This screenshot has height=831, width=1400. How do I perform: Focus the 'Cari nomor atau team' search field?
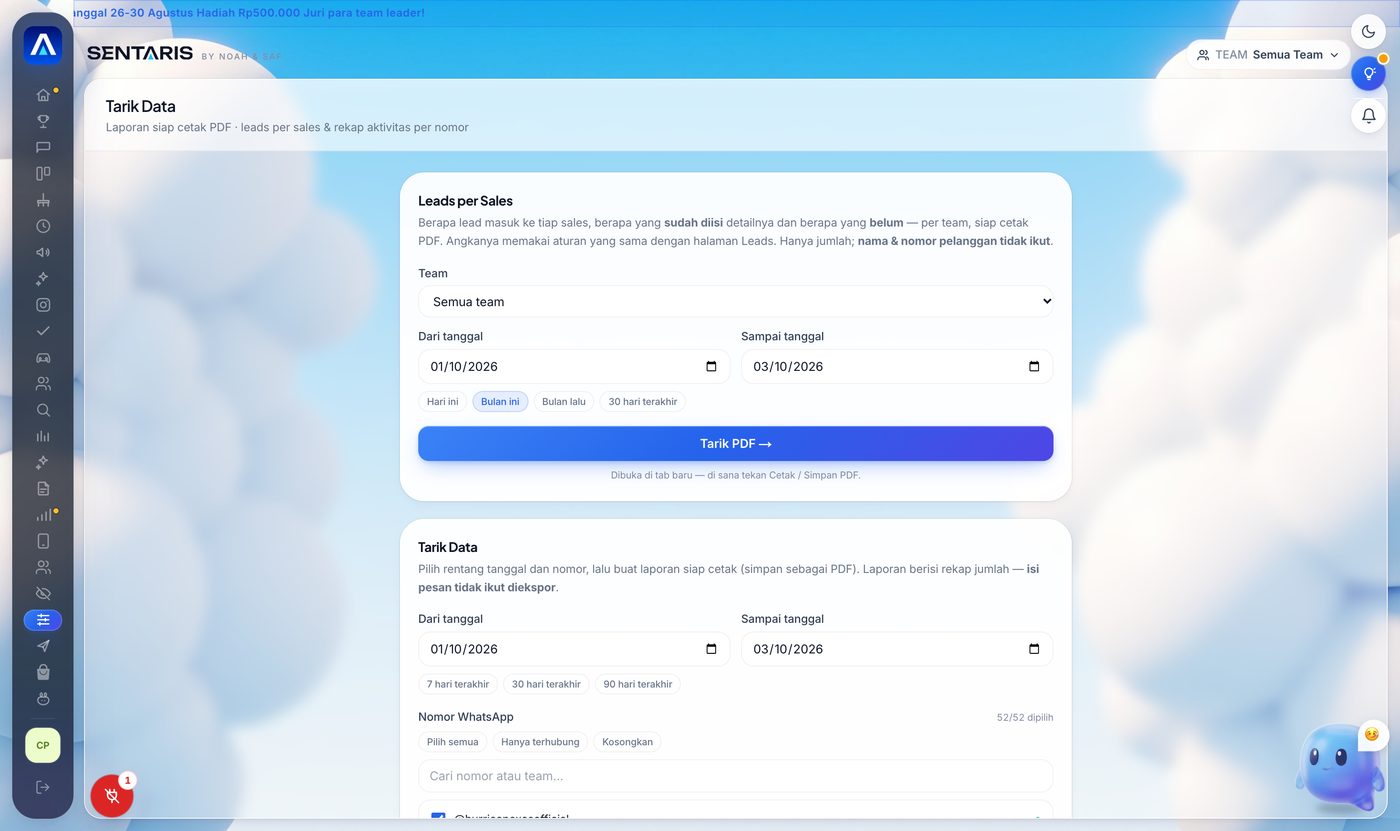coord(736,776)
